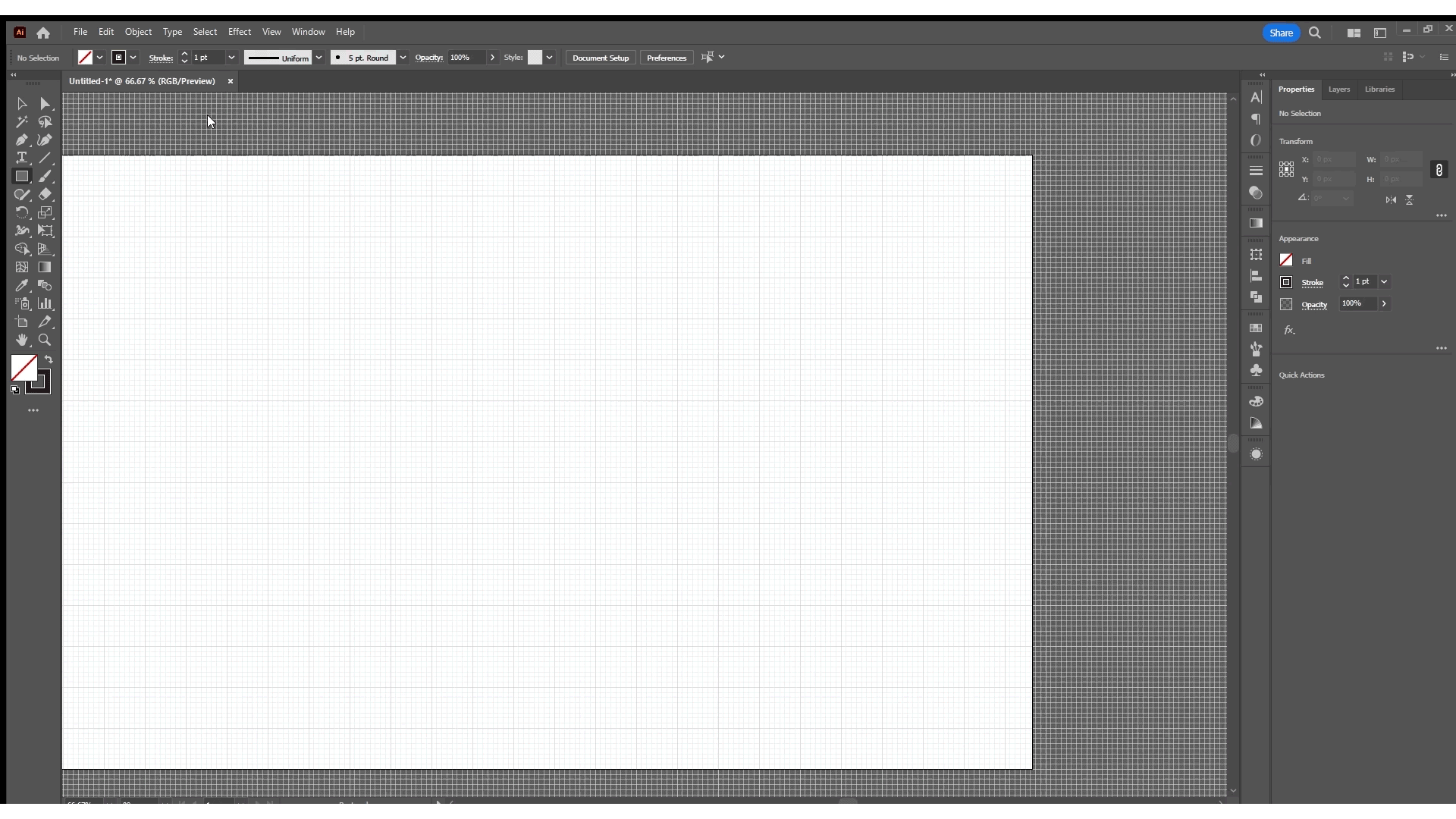The width and height of the screenshot is (1456, 819).
Task: Click Default Fill and Stroke icon
Action: (15, 390)
